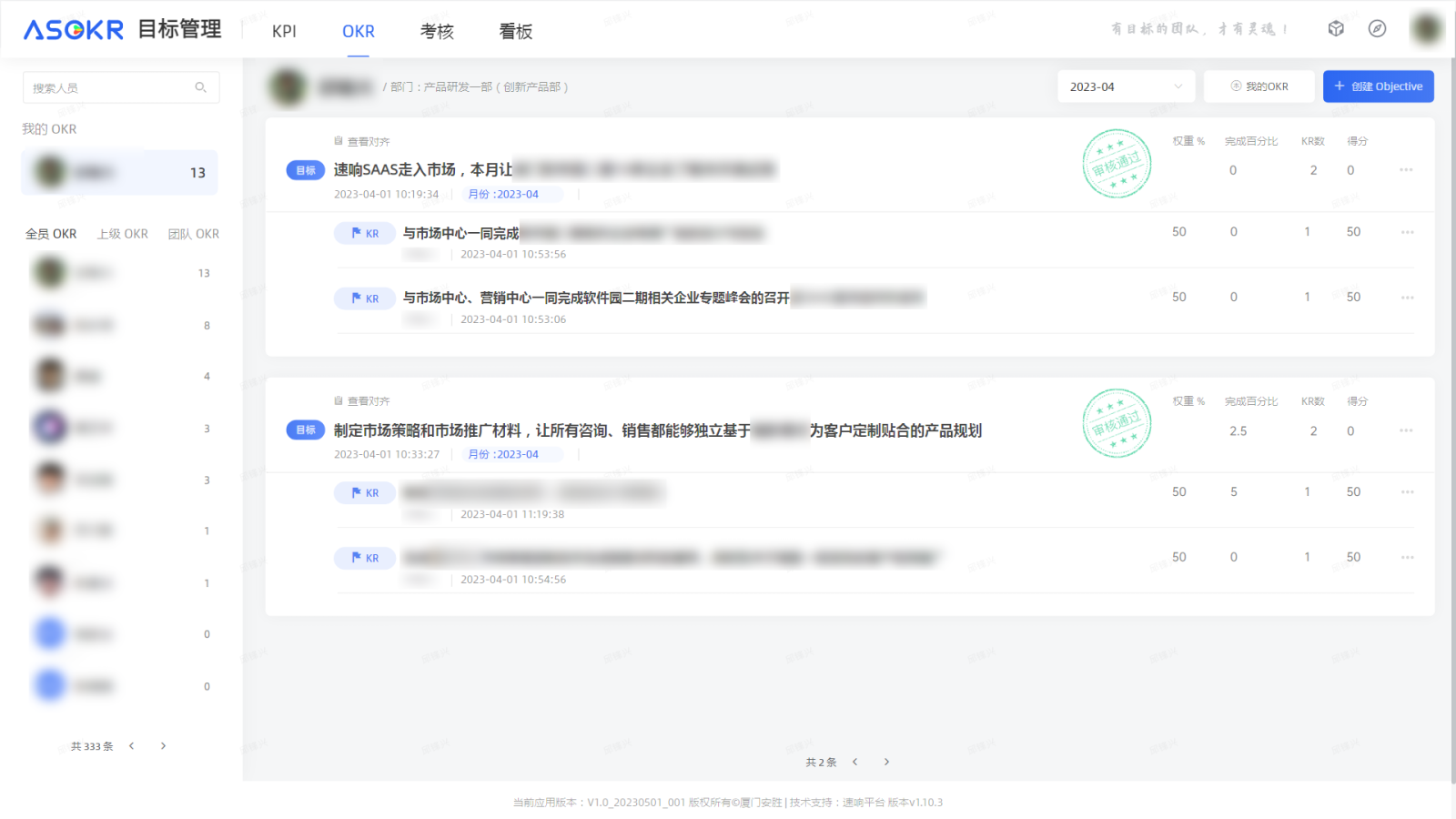The image size is (1456, 819).
Task: Click the user avatar in top right
Action: (x=1426, y=28)
